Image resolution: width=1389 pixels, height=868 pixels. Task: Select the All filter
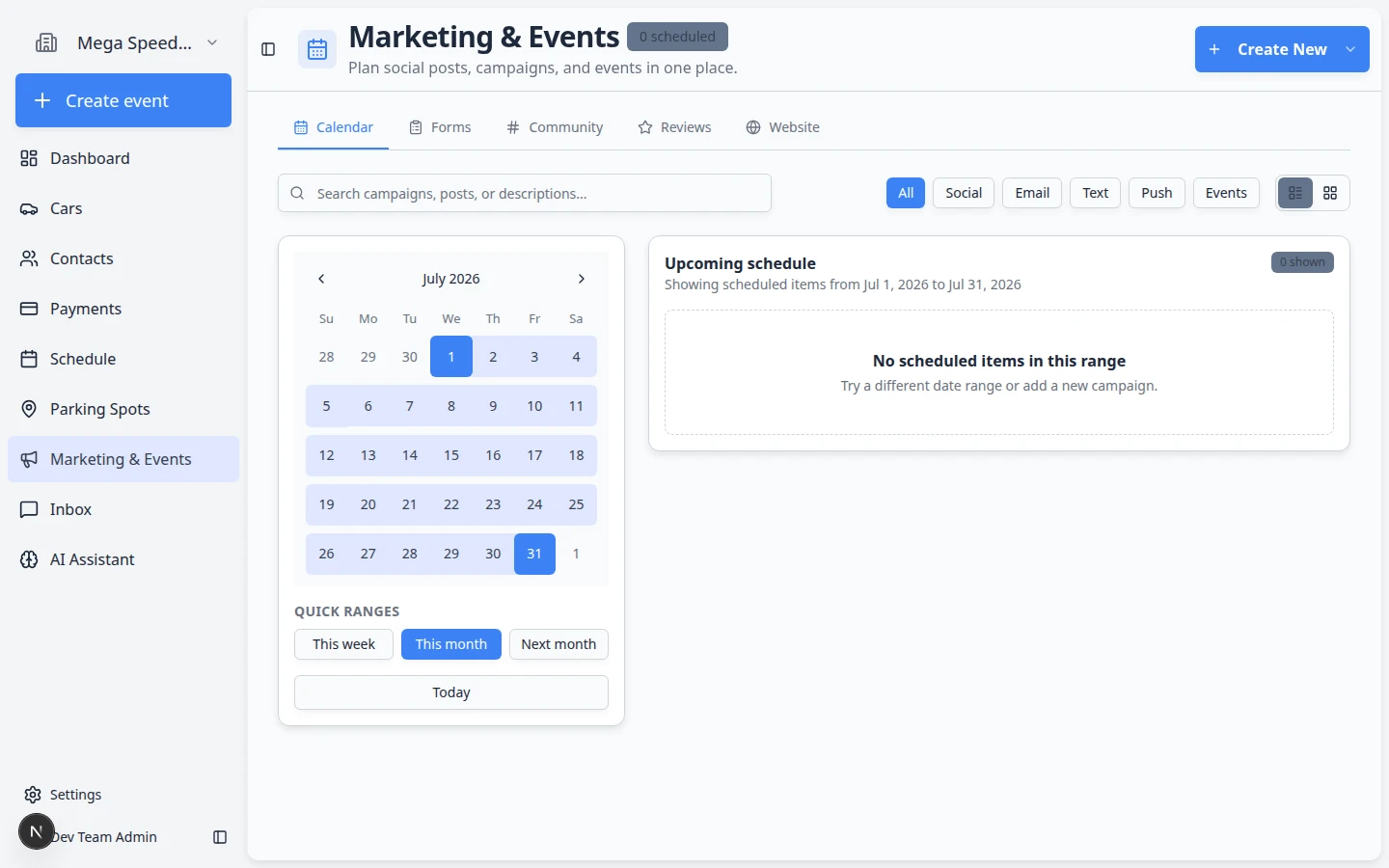(x=906, y=193)
